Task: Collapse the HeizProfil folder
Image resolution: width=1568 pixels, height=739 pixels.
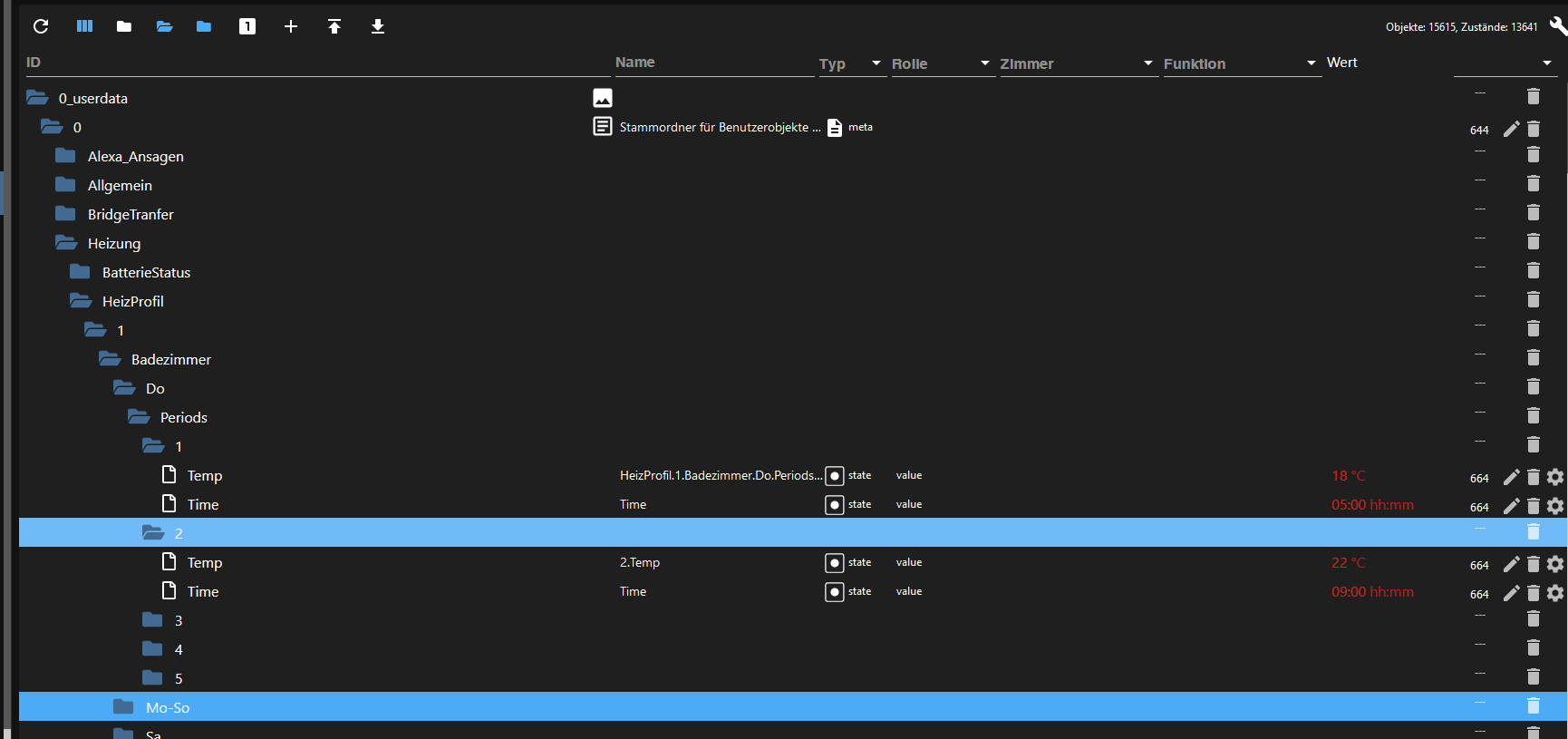Action: pyautogui.click(x=81, y=301)
